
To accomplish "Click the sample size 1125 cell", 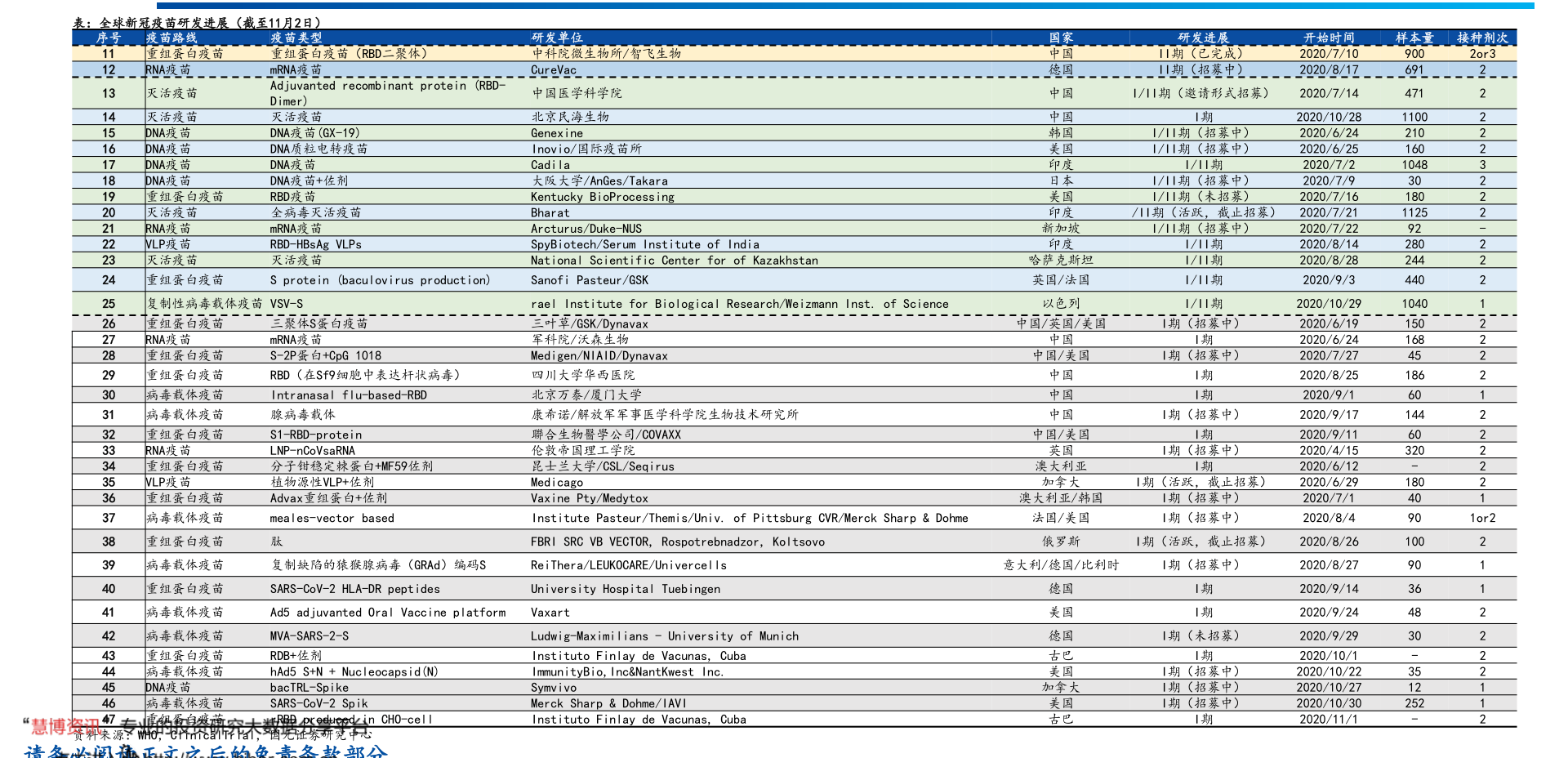I will pos(1414,212).
